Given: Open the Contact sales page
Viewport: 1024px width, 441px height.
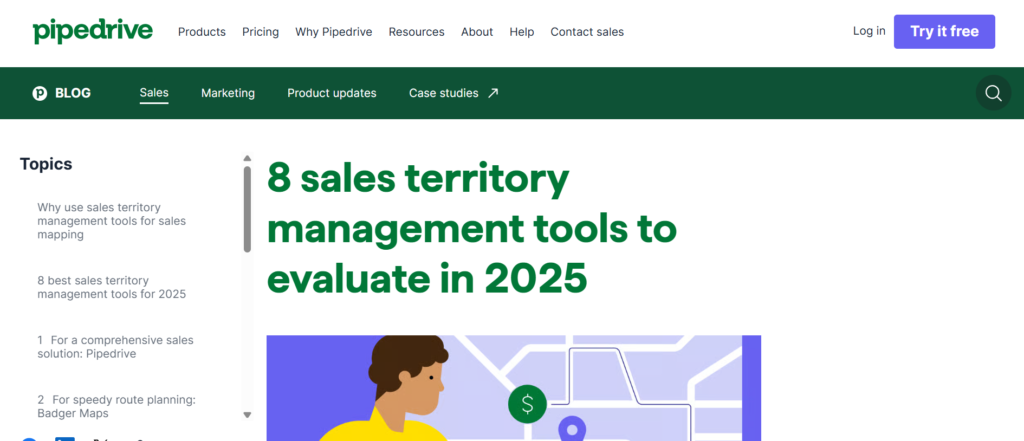Looking at the screenshot, I should [x=587, y=32].
